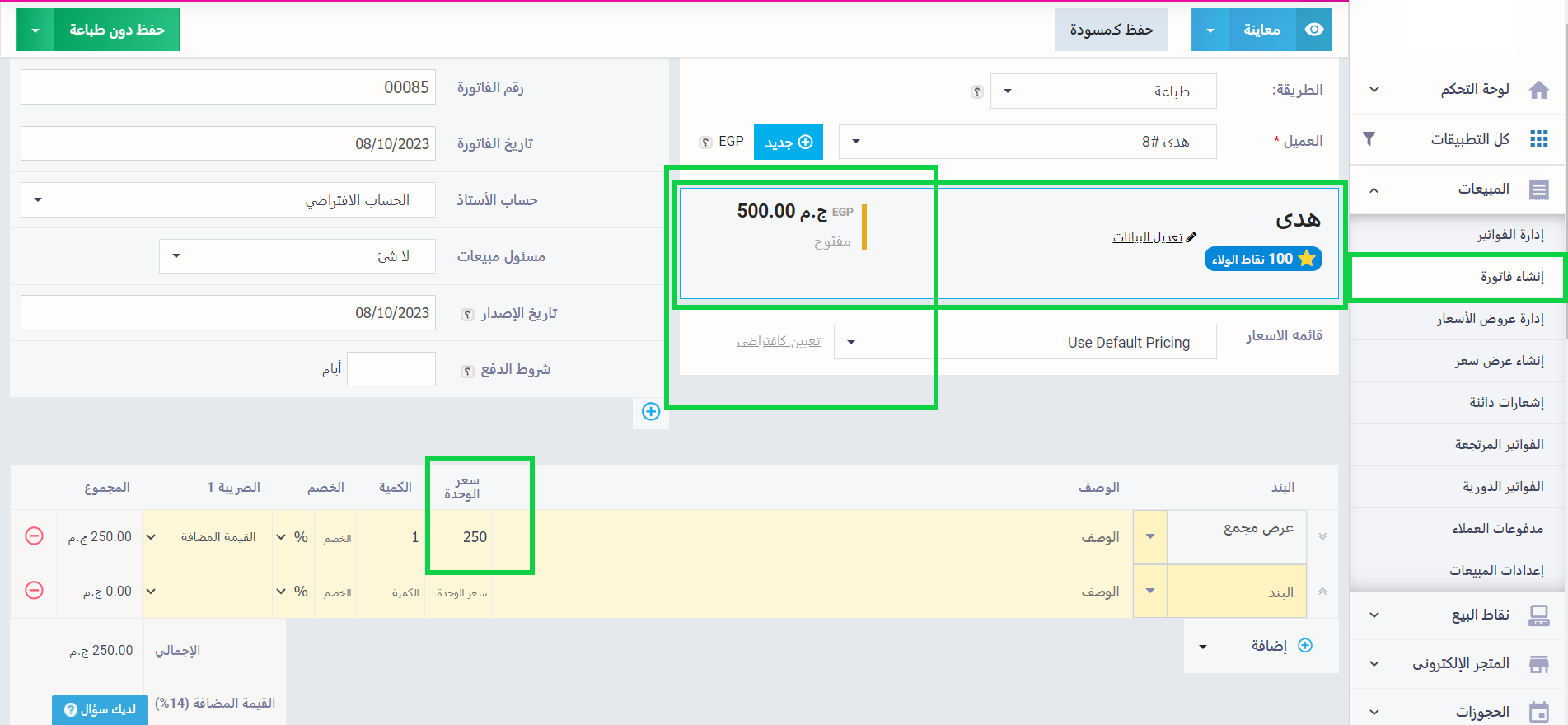Click the eye preview icon
Screen dimensions: 1568x725
(x=1314, y=30)
